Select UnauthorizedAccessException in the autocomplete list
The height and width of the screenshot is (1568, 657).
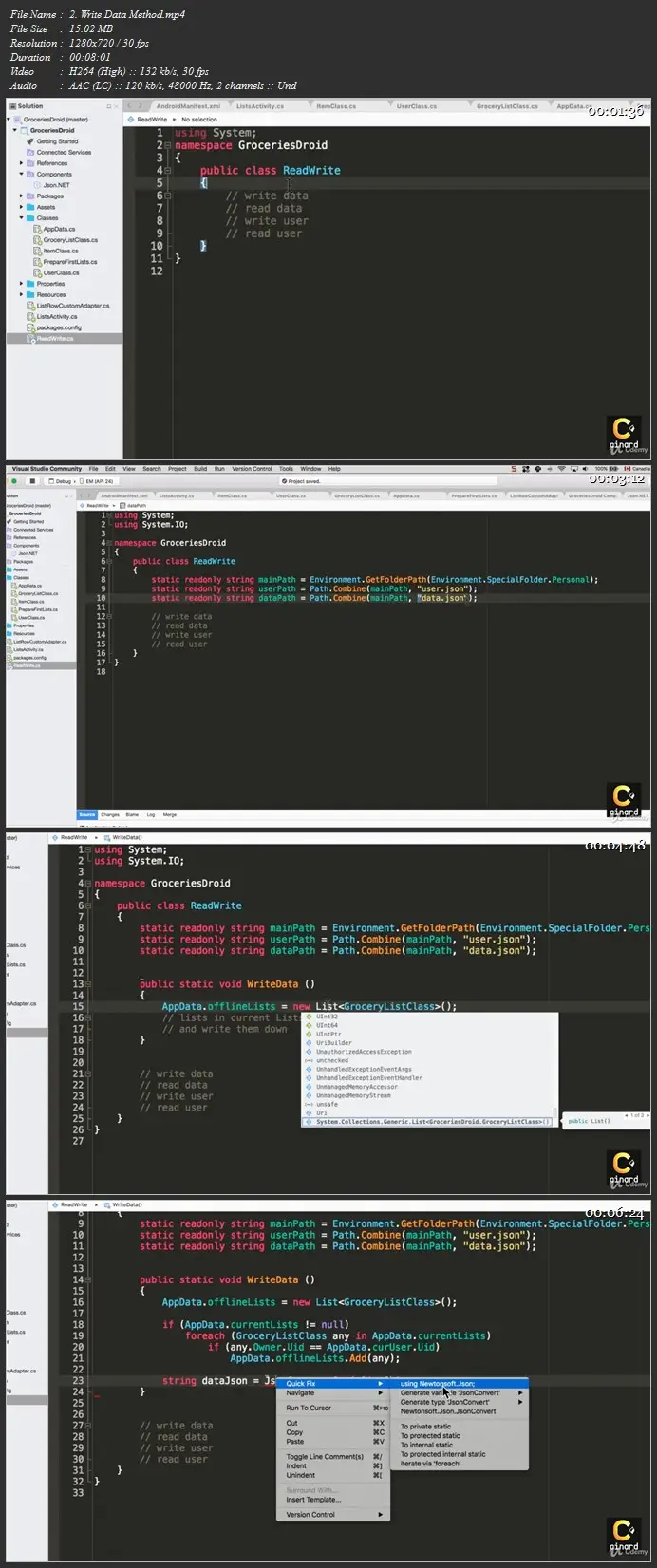pos(364,1052)
